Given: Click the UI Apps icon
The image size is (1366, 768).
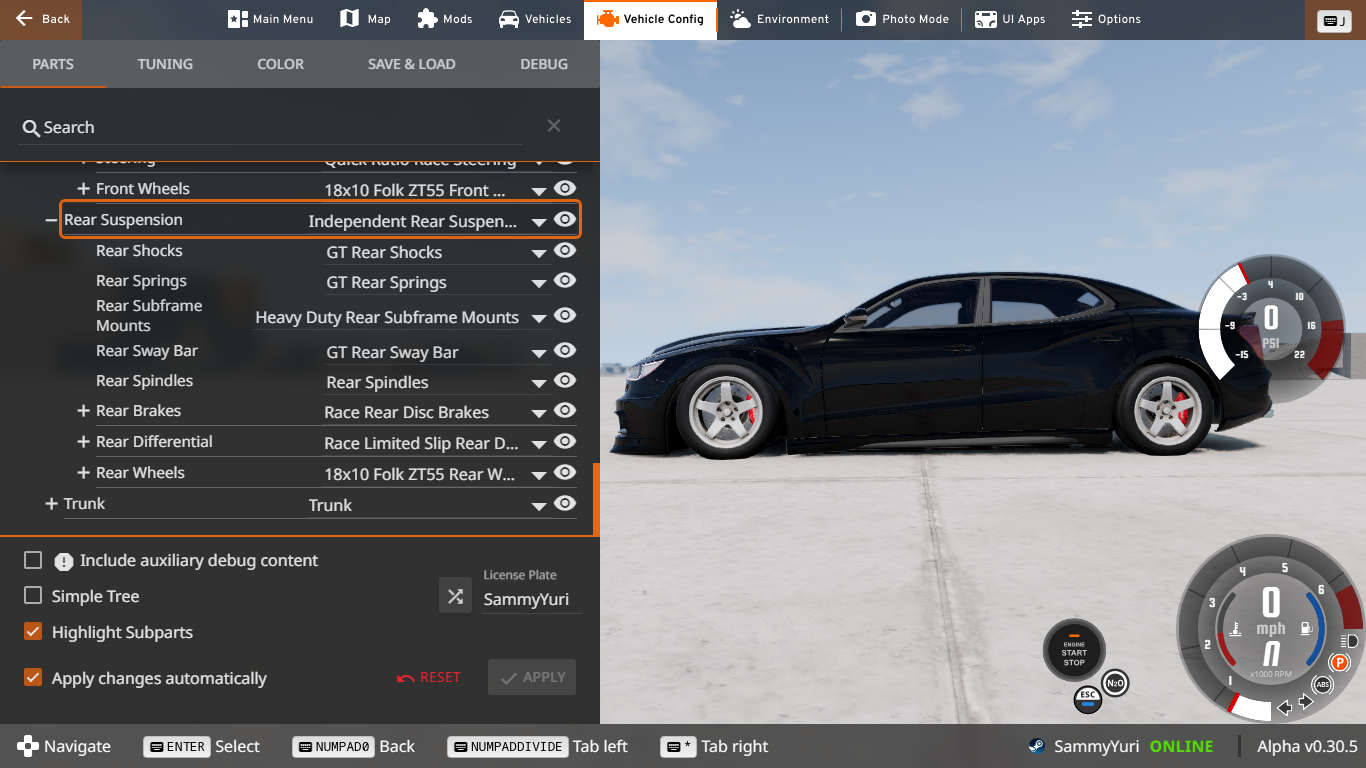Looking at the screenshot, I should pos(1009,18).
